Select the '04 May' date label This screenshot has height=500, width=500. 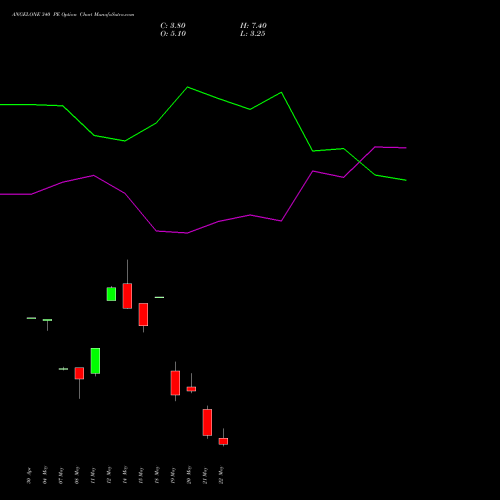pyautogui.click(x=45, y=475)
